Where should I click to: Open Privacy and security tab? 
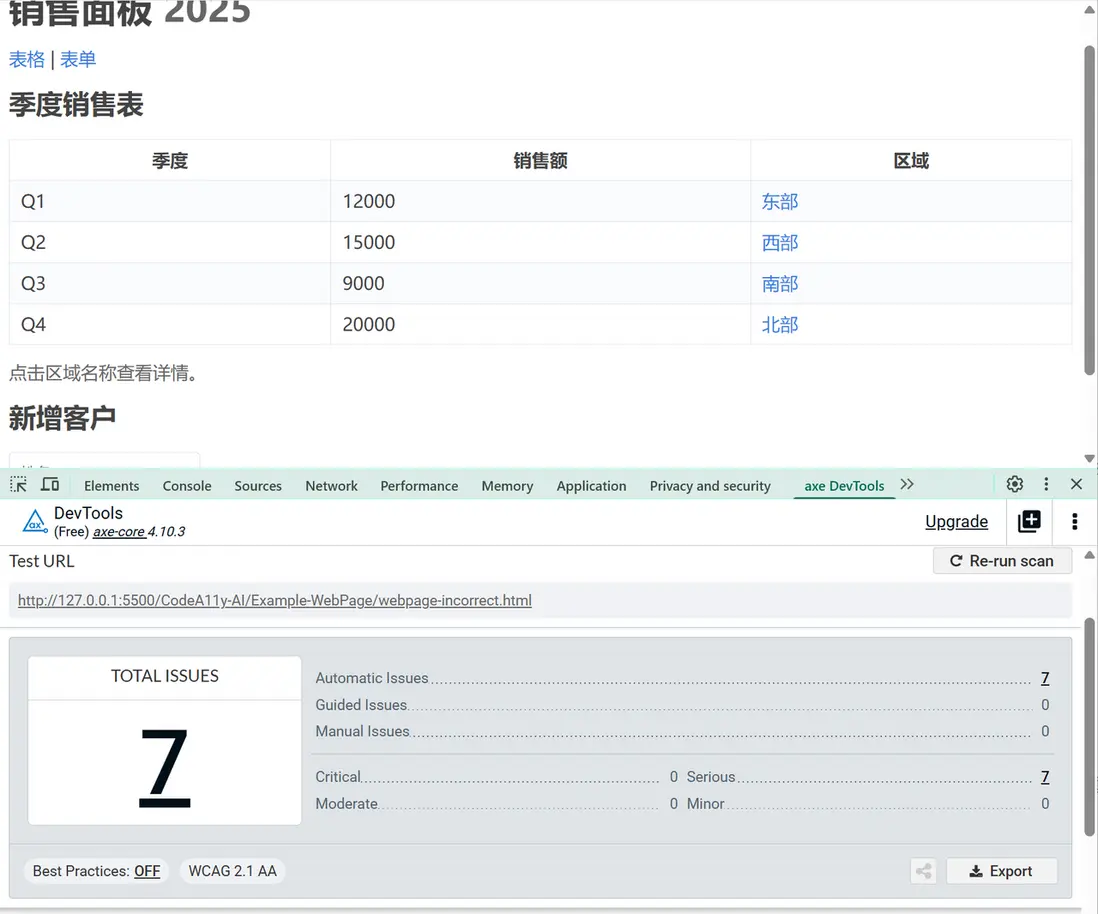(x=710, y=485)
